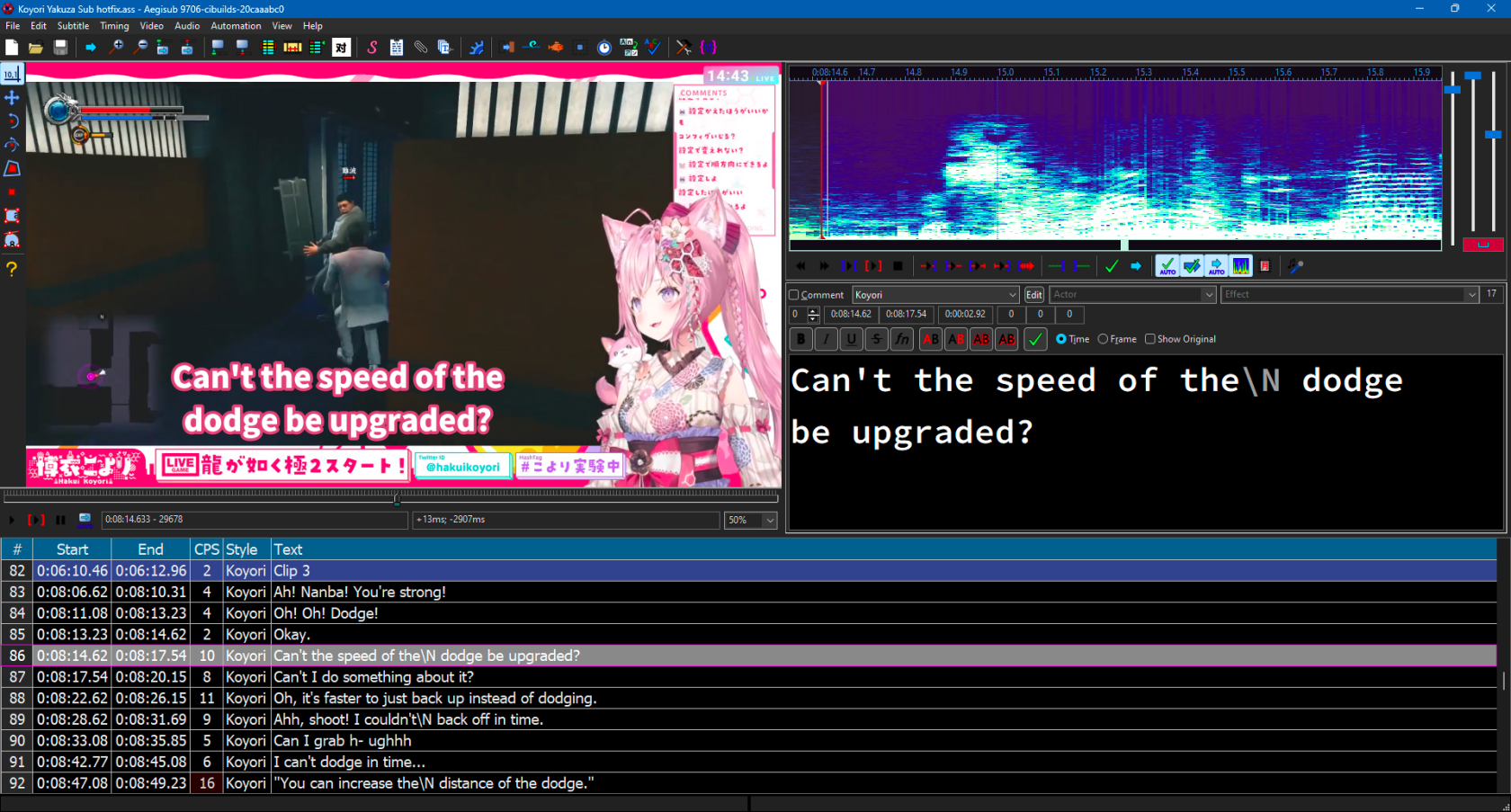Click the fn font face button
This screenshot has height=812, width=1511.
pos(901,339)
